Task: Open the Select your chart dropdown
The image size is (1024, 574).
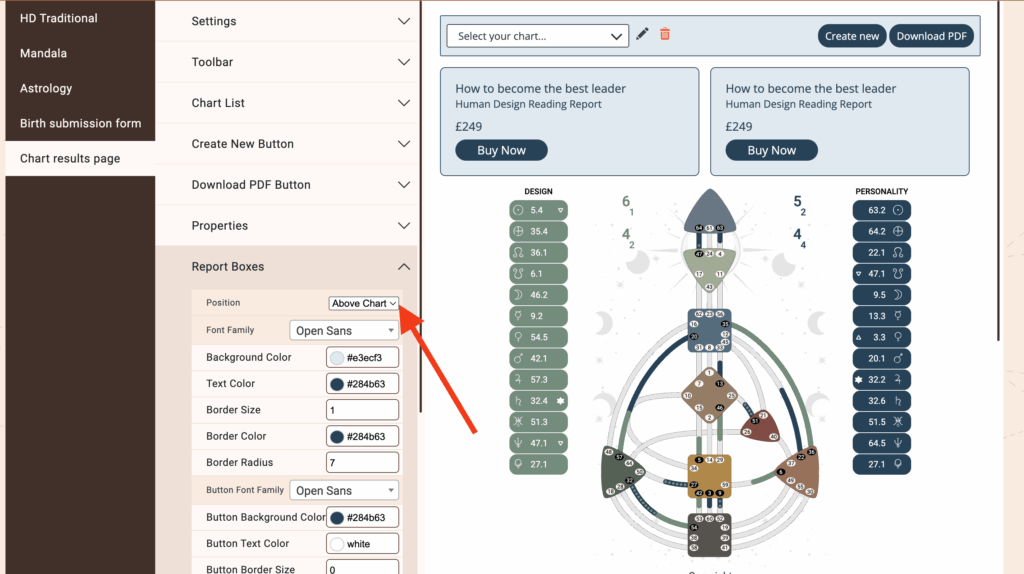Action: (x=537, y=36)
